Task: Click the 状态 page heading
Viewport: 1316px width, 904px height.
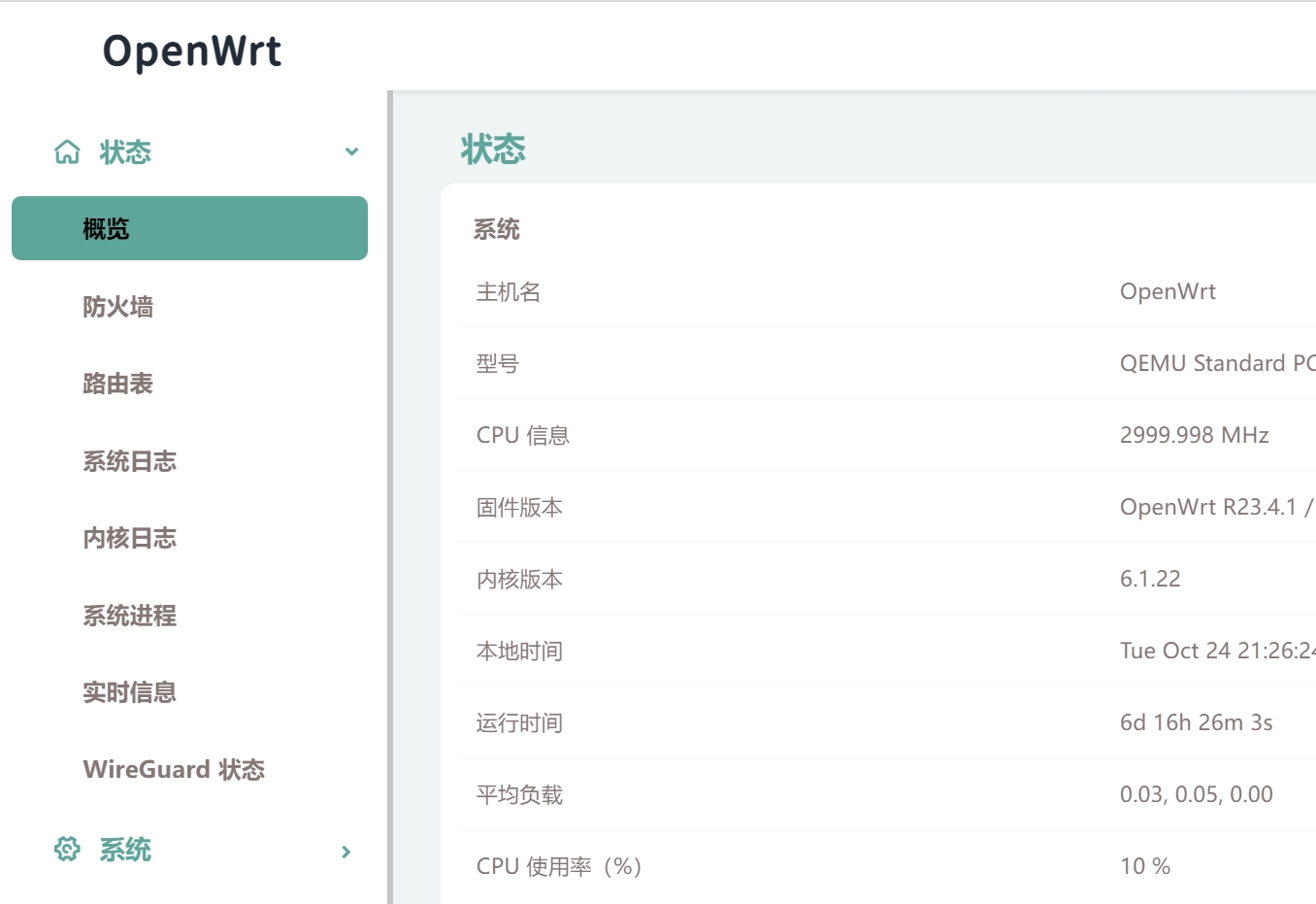Action: [x=493, y=150]
